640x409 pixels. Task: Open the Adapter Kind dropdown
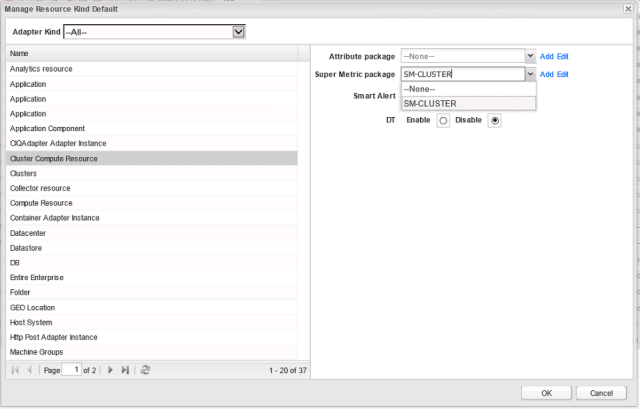(238, 32)
